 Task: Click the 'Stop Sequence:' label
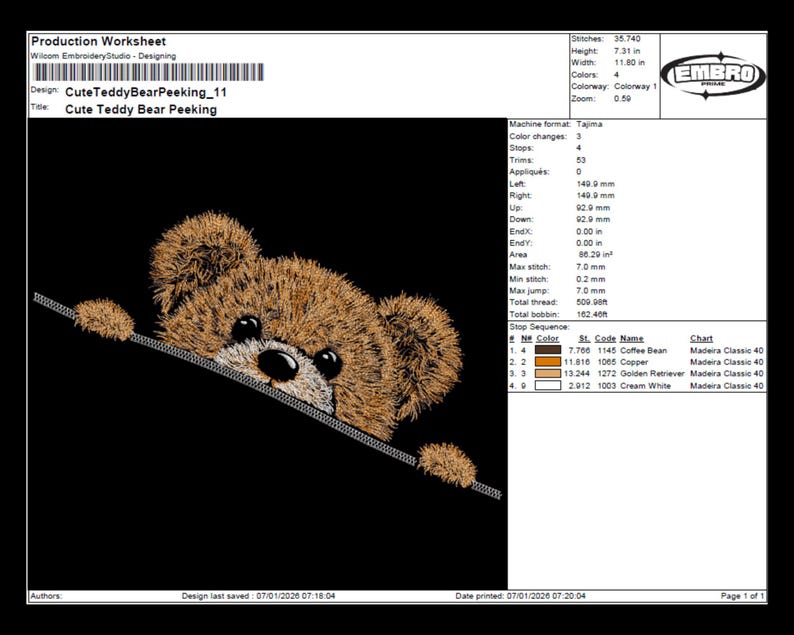click(539, 327)
